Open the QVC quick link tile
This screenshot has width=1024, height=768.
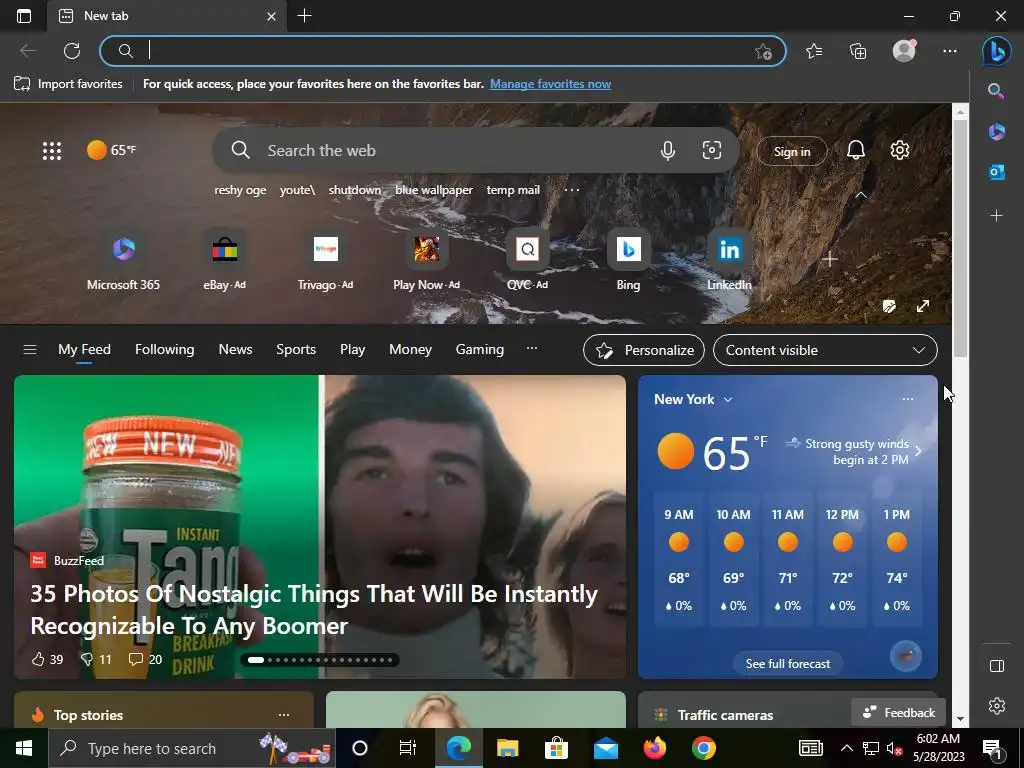(x=527, y=260)
